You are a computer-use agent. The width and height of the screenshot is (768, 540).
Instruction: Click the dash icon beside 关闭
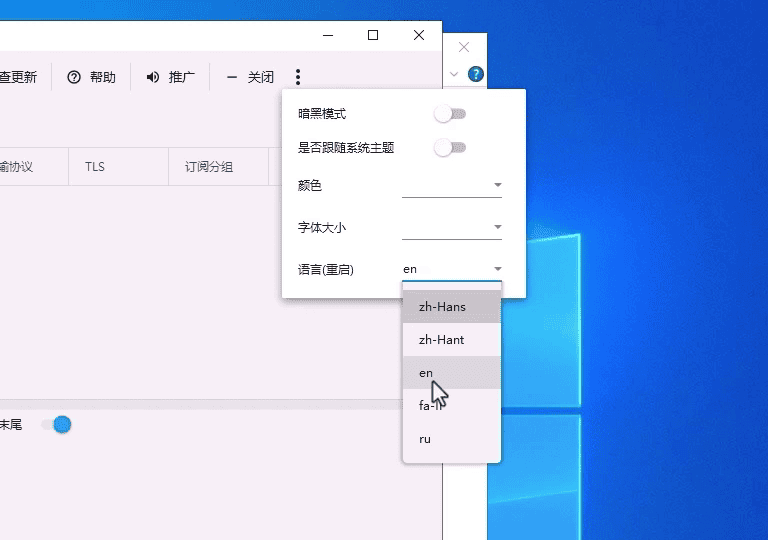[x=232, y=77]
